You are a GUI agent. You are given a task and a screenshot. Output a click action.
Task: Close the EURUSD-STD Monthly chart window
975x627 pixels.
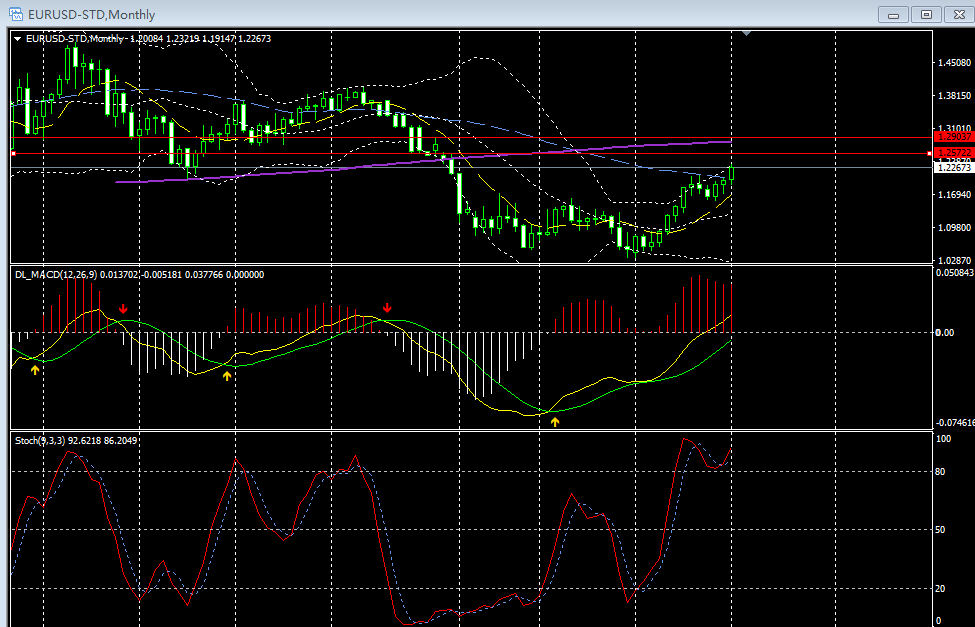pyautogui.click(x=957, y=14)
